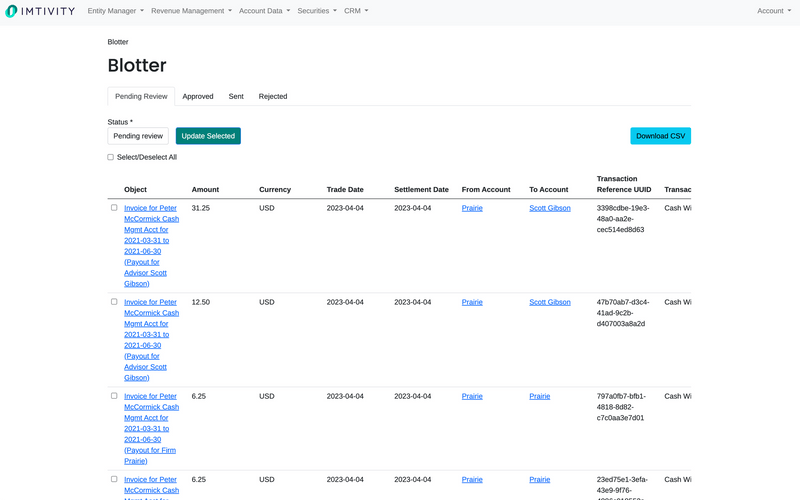
Task: Open the Scott Gibson link in first row
Action: (550, 208)
